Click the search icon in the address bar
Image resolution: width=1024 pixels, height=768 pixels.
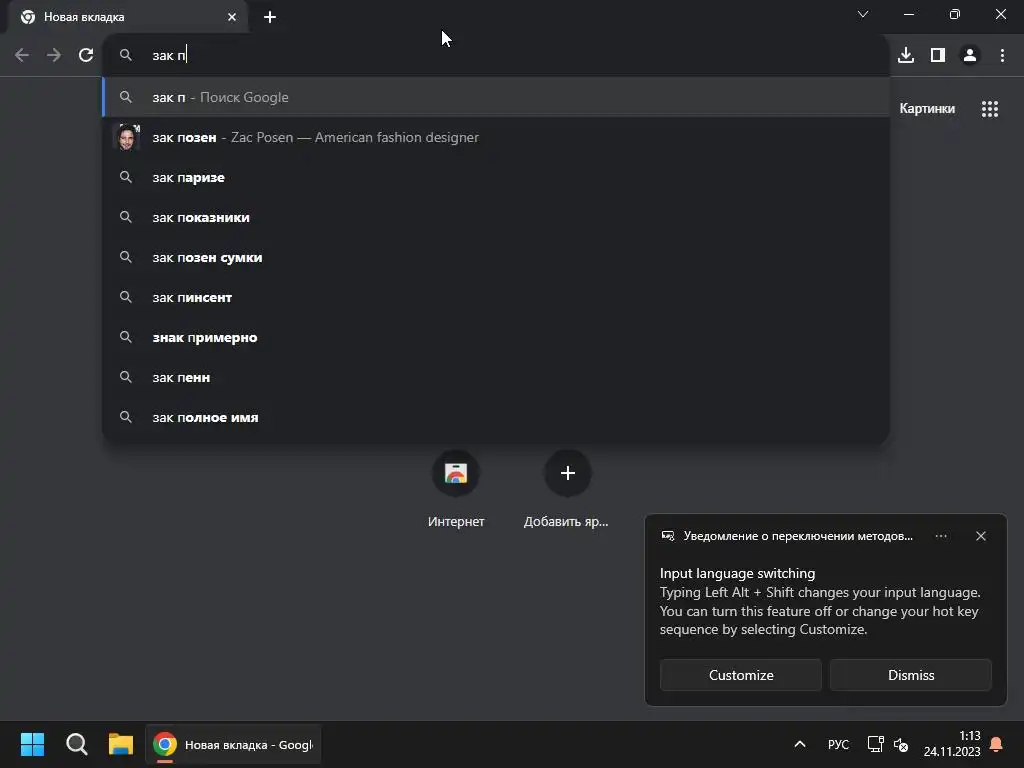(x=126, y=55)
